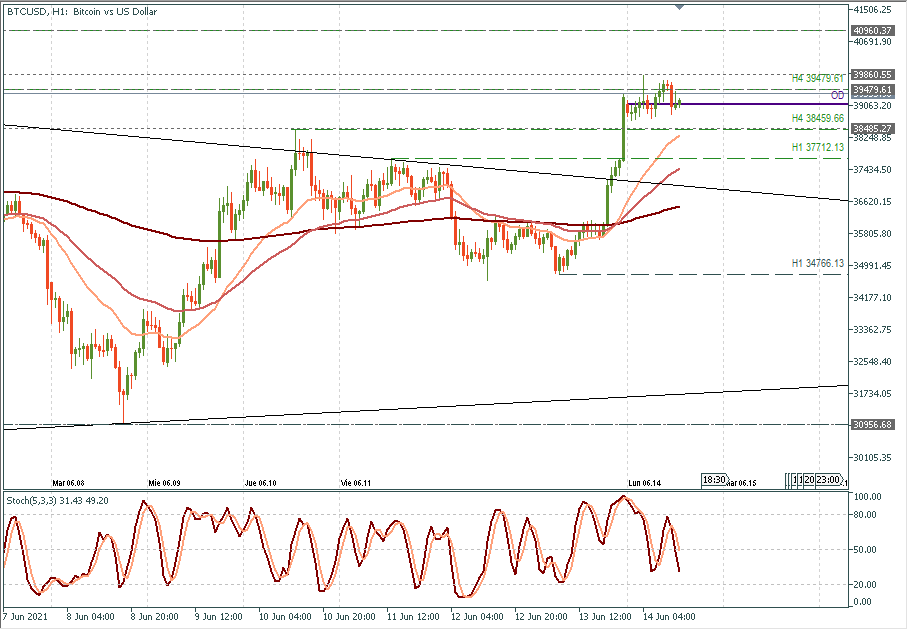Screen dimensions: 907x630
Task: Click the 33362.75 price scale value
Action: point(872,330)
